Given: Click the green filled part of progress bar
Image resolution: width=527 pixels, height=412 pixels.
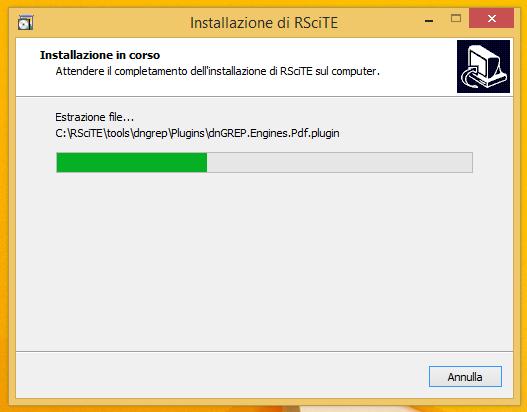Looking at the screenshot, I should click(132, 162).
